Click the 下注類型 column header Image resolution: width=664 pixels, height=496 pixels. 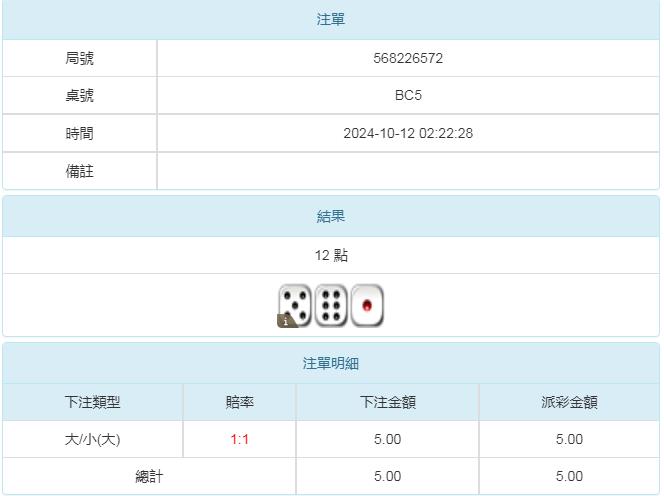tap(93, 402)
